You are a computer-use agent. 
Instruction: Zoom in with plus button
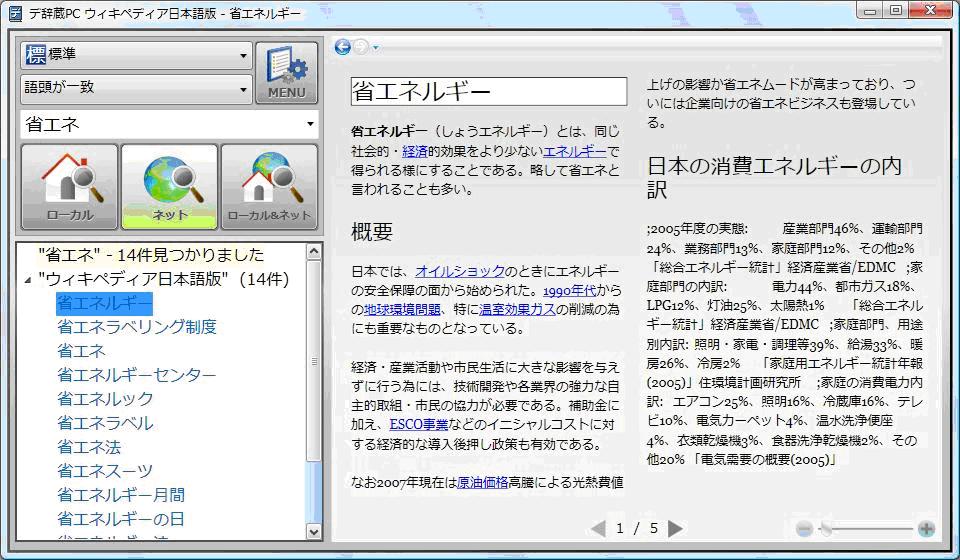click(926, 529)
